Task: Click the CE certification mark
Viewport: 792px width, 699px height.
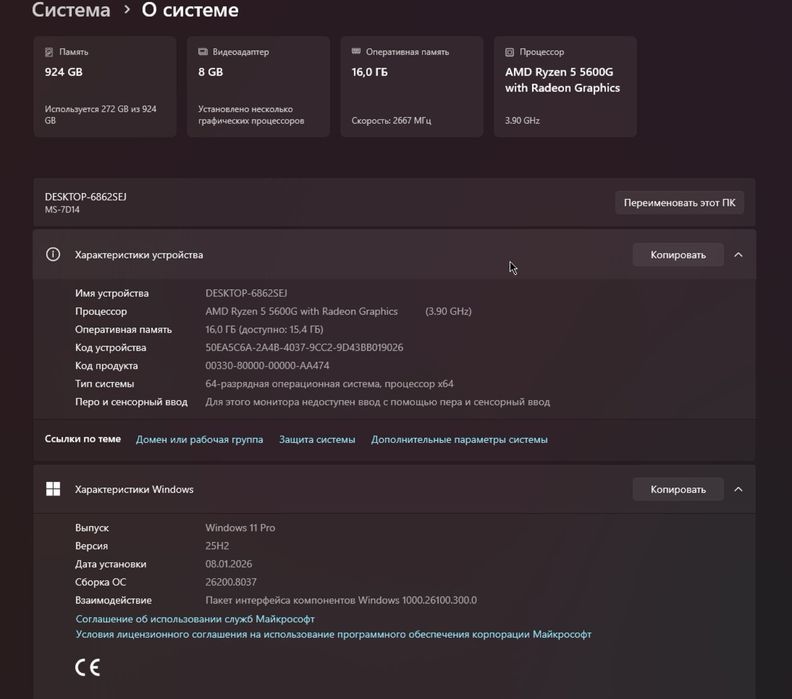Action: 88,667
